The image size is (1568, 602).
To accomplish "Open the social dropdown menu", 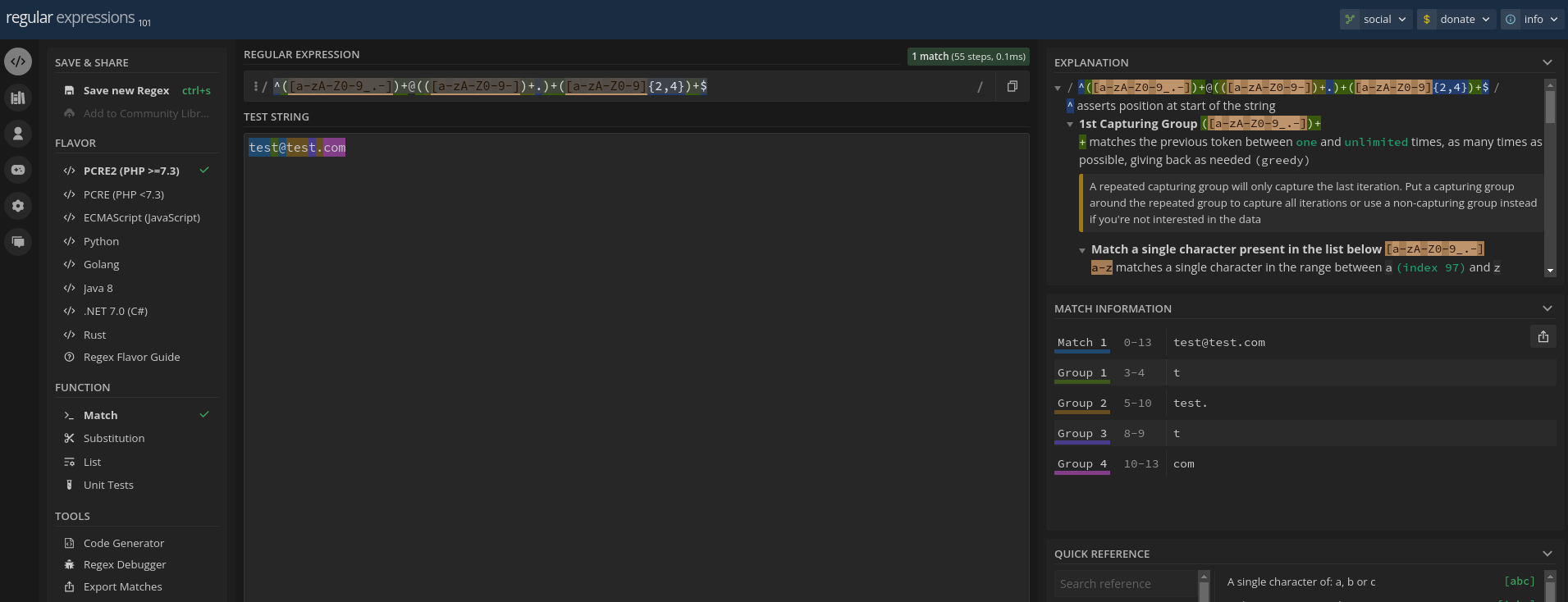I will 1376,19.
